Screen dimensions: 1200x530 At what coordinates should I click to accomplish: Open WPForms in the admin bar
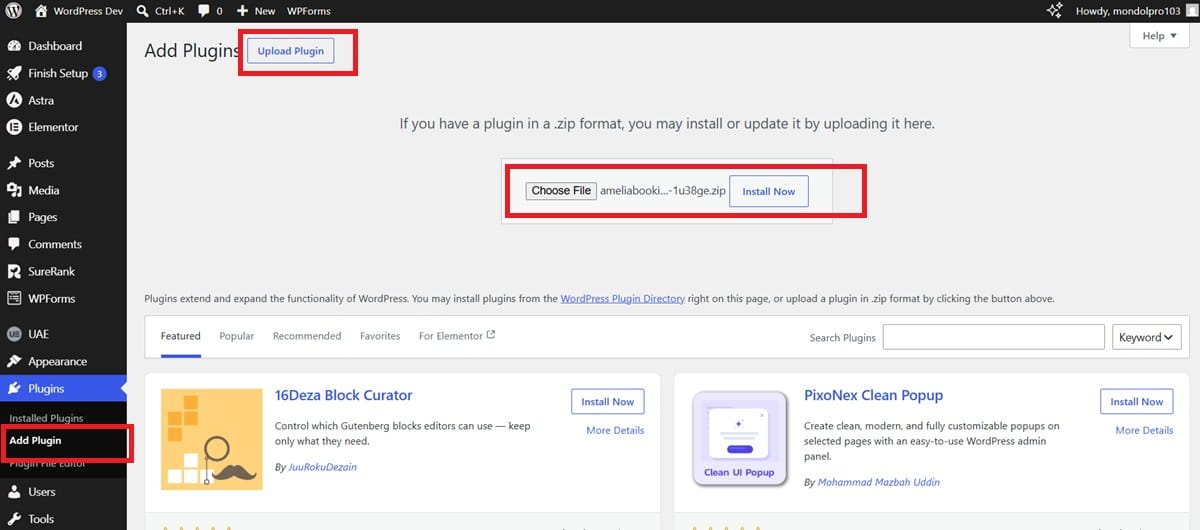310,11
